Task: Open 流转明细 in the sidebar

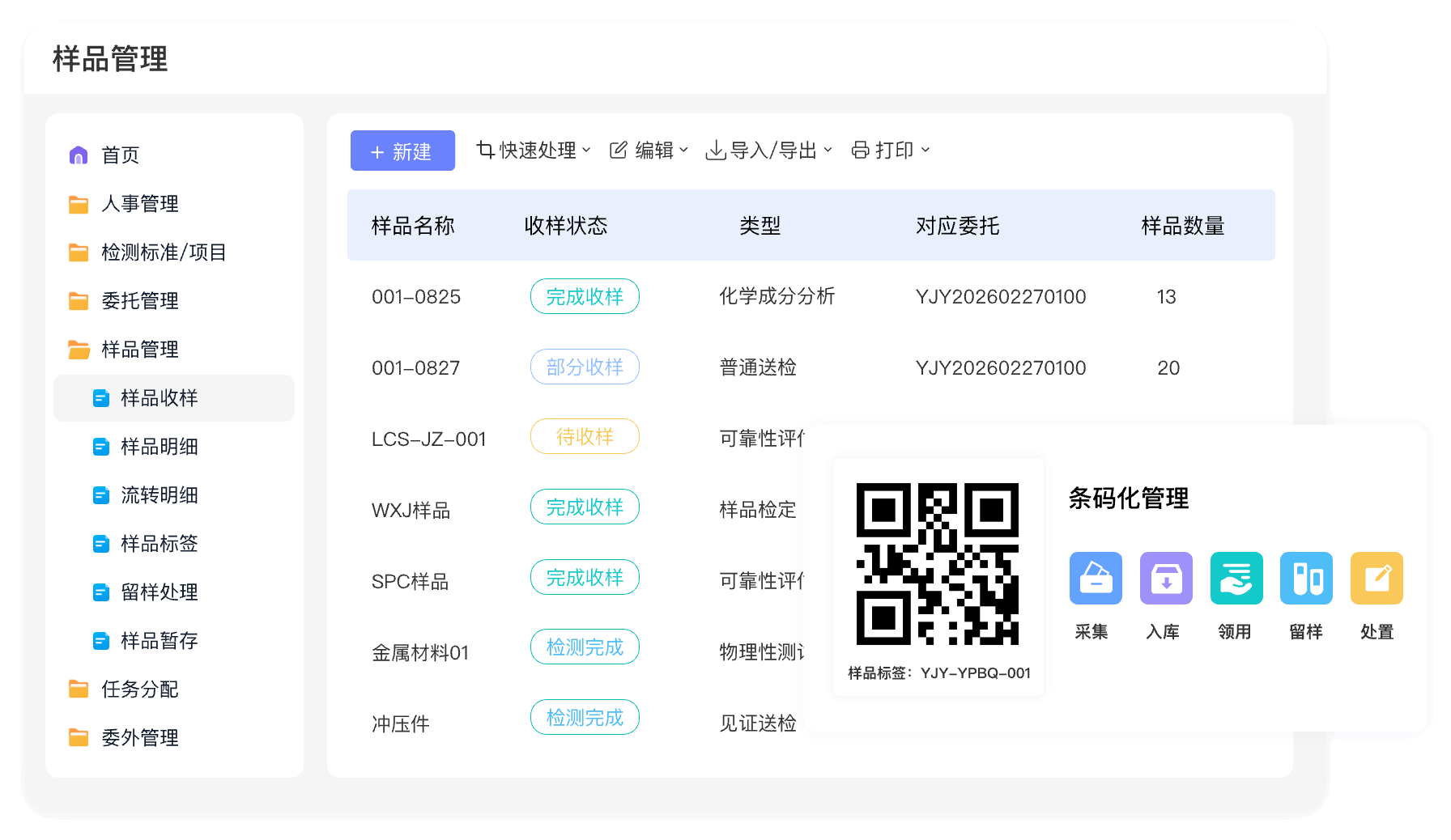Action: (x=159, y=495)
